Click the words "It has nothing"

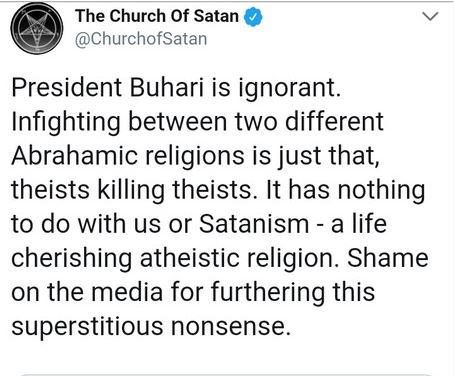pos(346,190)
